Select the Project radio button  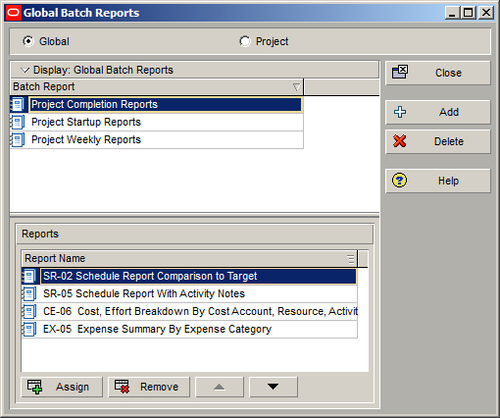coord(245,41)
